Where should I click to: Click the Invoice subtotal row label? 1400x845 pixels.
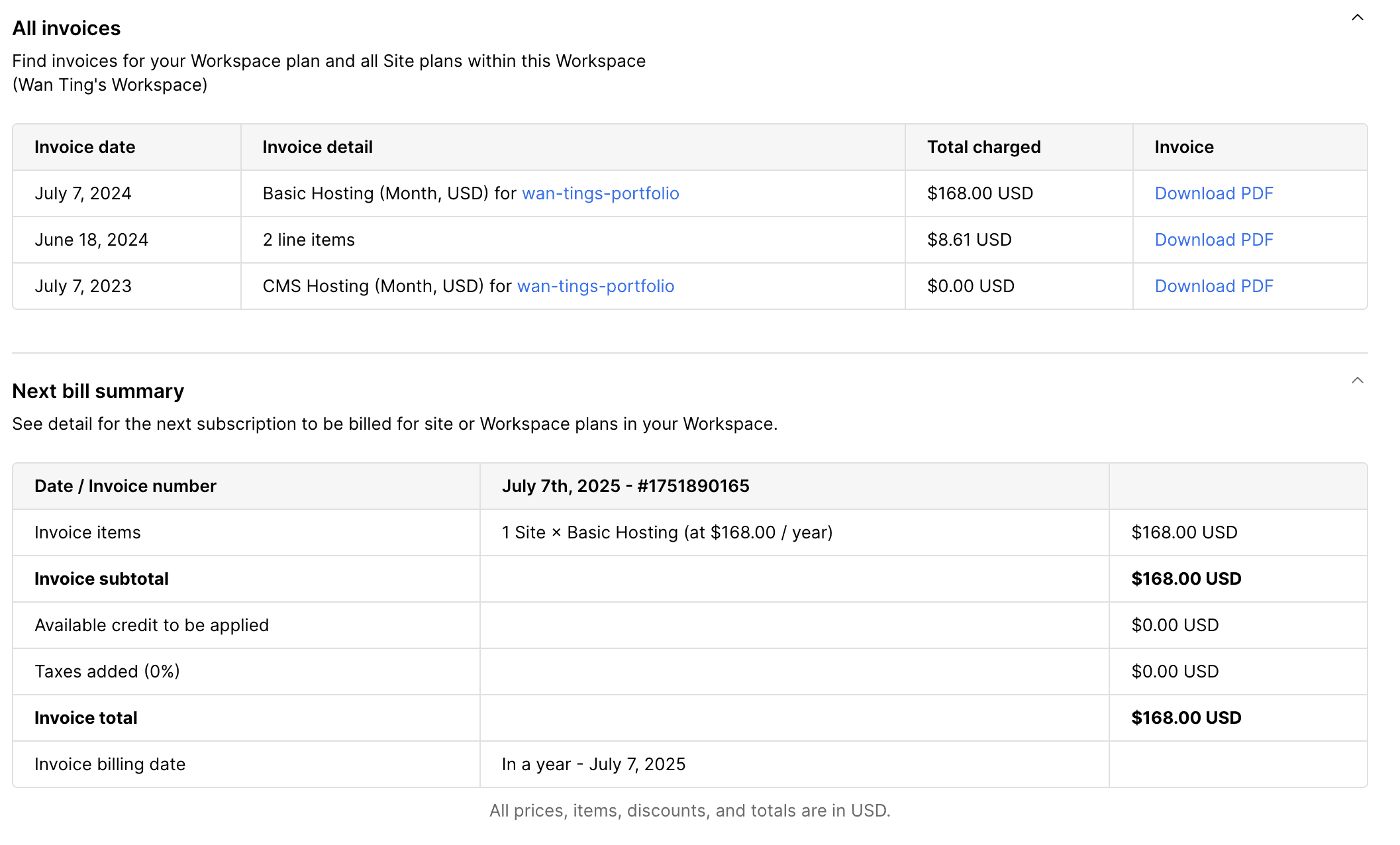pyautogui.click(x=101, y=579)
